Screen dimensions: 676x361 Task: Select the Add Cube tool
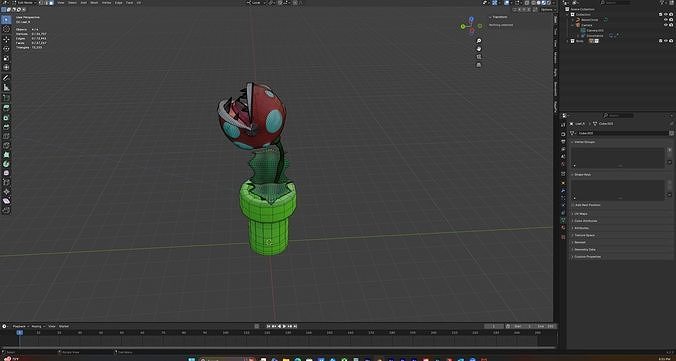pos(6,97)
